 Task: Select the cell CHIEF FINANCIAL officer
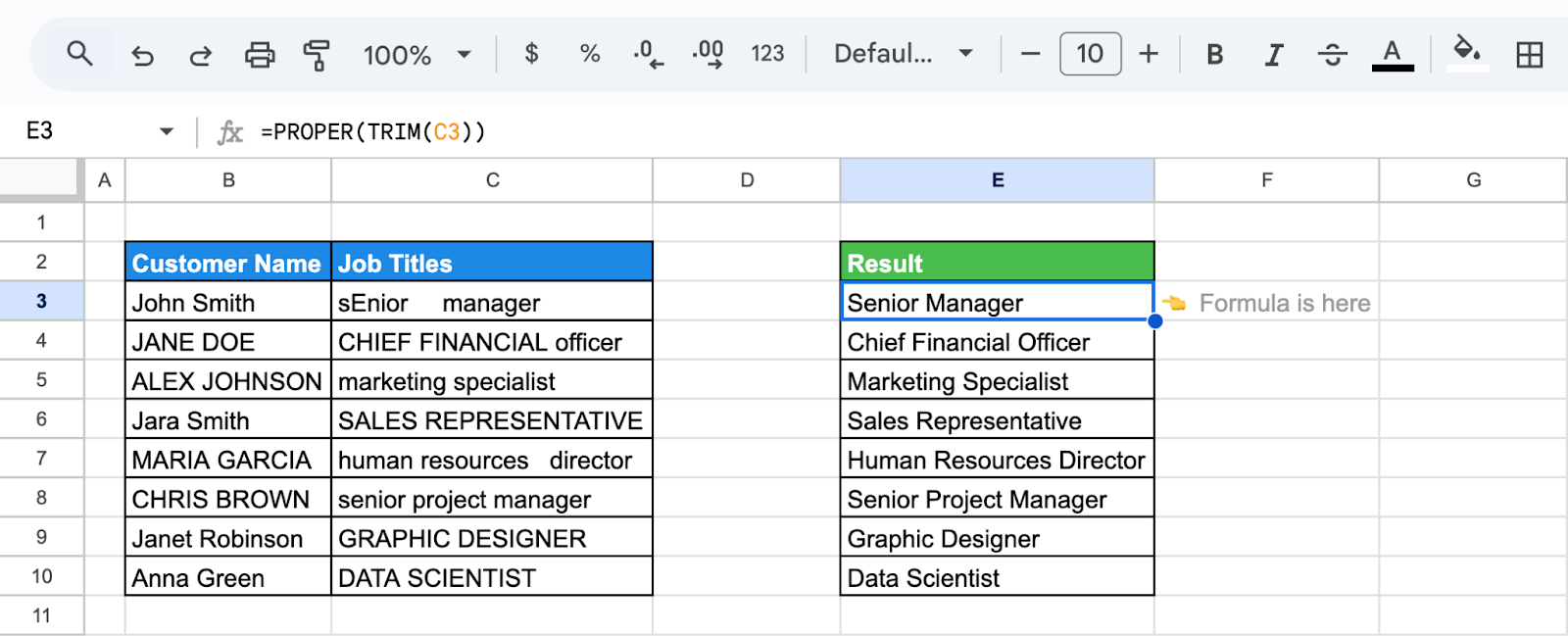(492, 341)
